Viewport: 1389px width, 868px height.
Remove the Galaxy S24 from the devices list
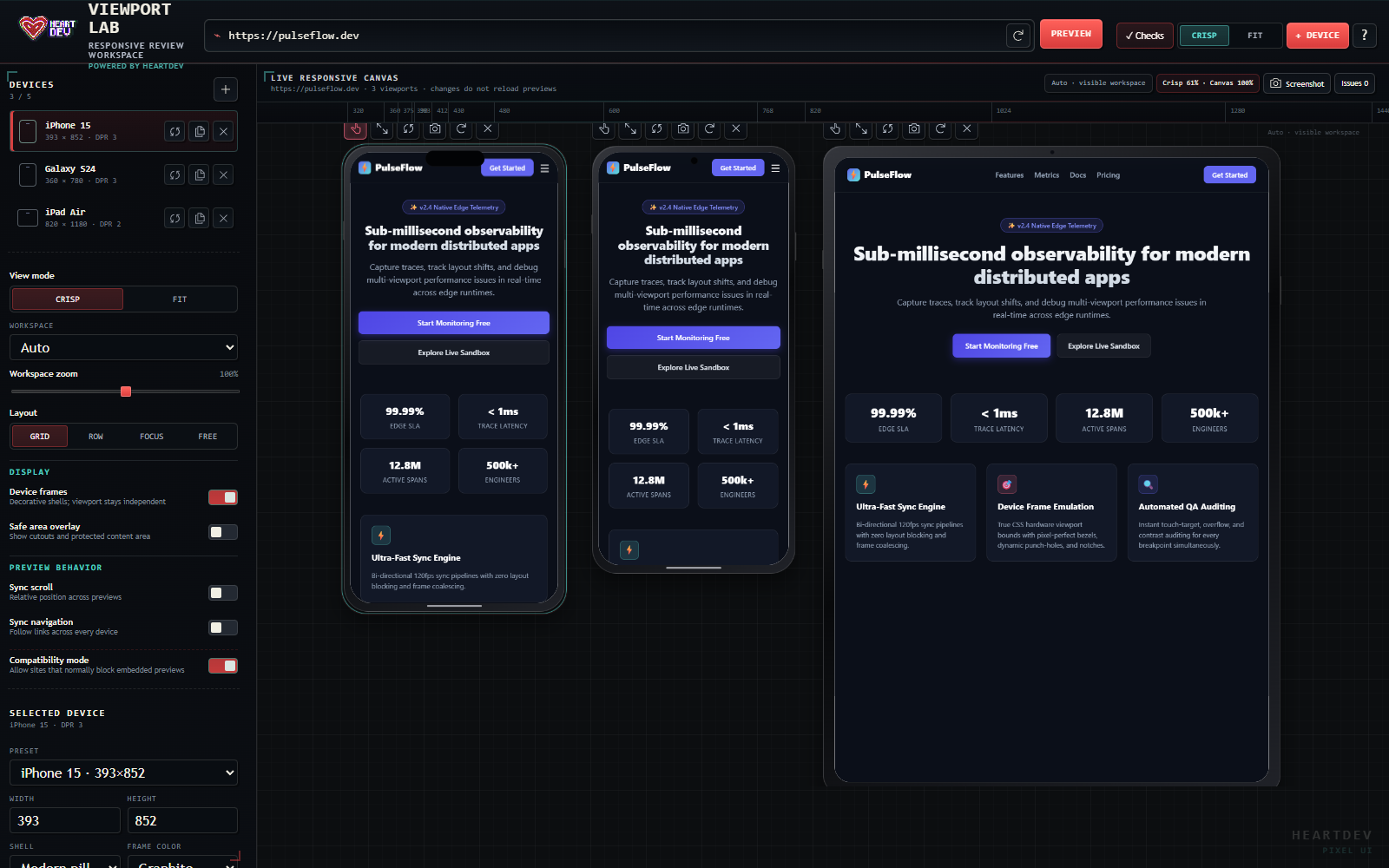(224, 174)
